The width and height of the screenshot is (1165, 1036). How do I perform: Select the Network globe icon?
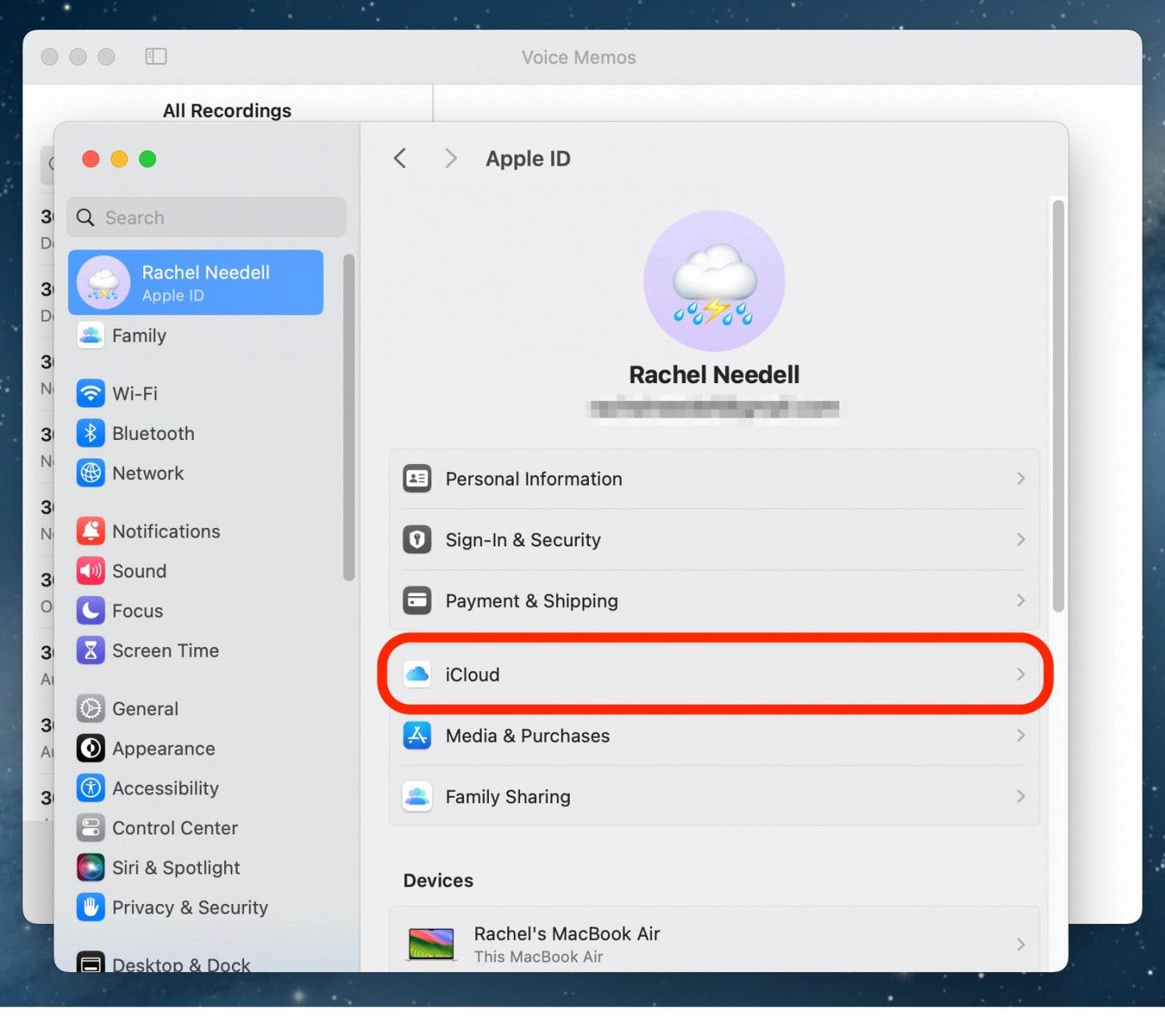point(90,474)
